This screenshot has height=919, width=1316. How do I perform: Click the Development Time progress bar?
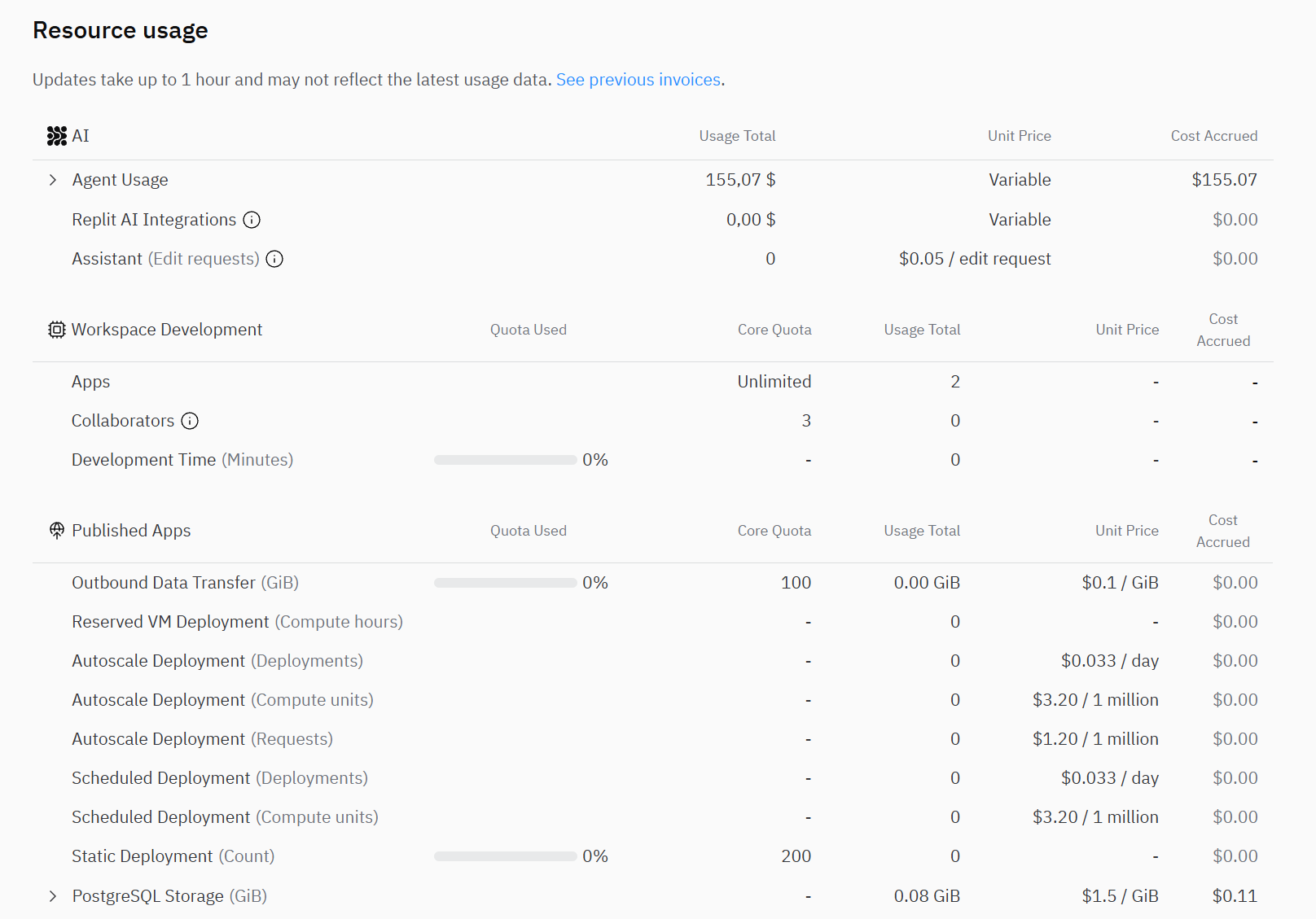(505, 460)
